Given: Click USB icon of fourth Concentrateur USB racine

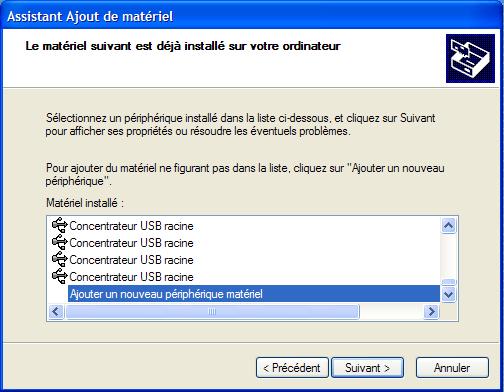Looking at the screenshot, I should pos(60,276).
